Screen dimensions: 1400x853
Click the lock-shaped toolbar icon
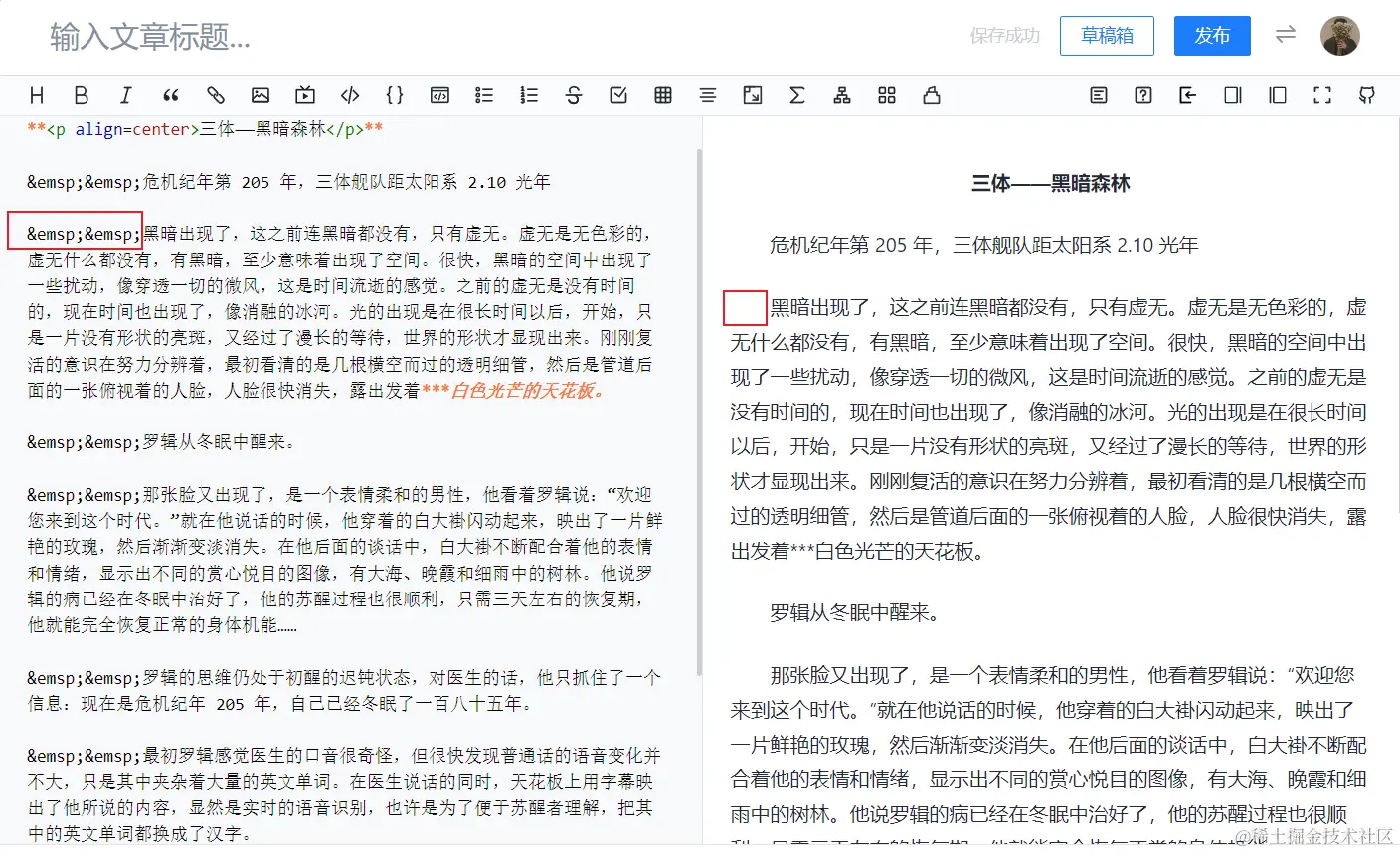coord(932,95)
